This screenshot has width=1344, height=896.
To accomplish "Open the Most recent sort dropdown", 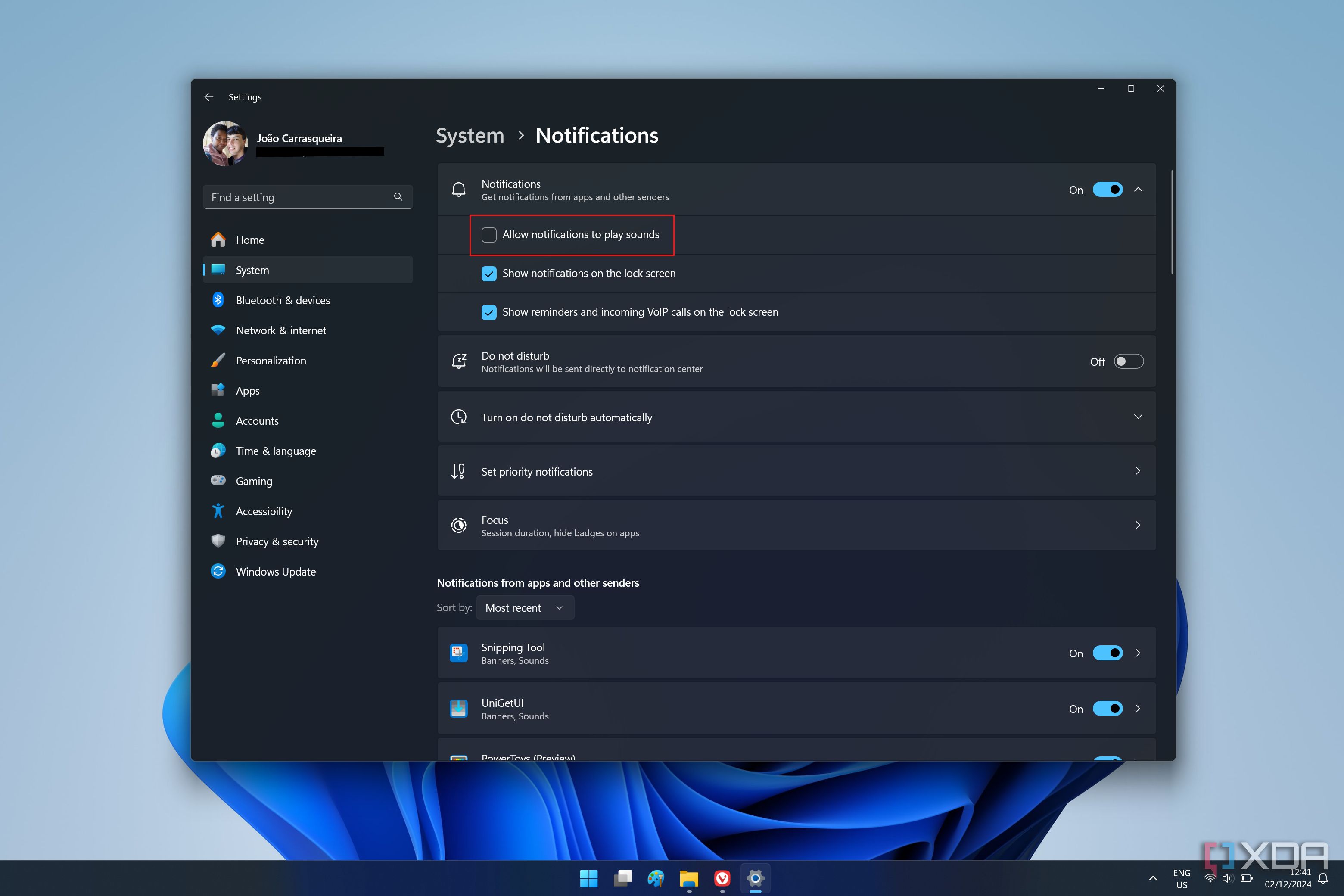I will 525,607.
